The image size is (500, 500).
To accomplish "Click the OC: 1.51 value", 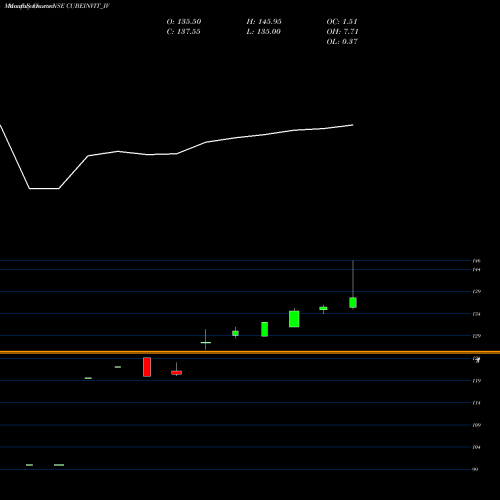I will click(x=342, y=22).
